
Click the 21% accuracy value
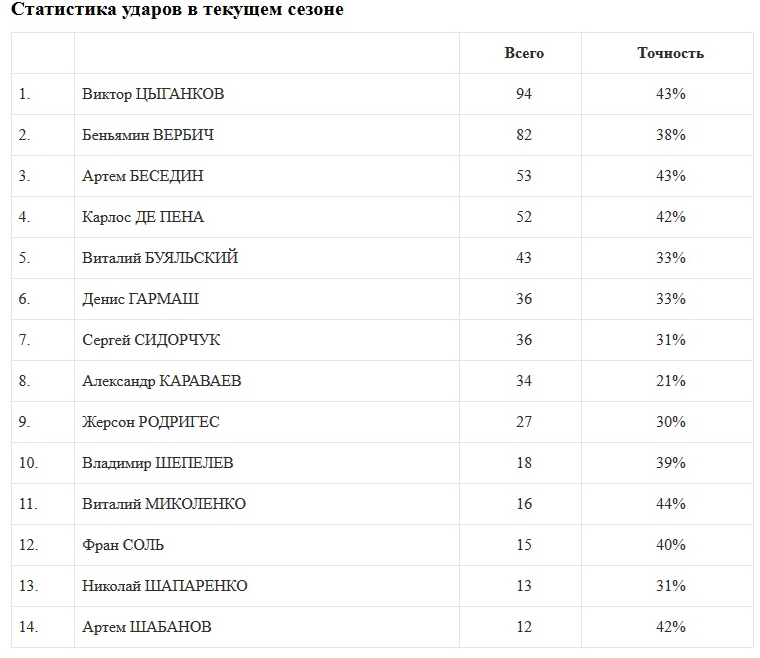pos(671,381)
